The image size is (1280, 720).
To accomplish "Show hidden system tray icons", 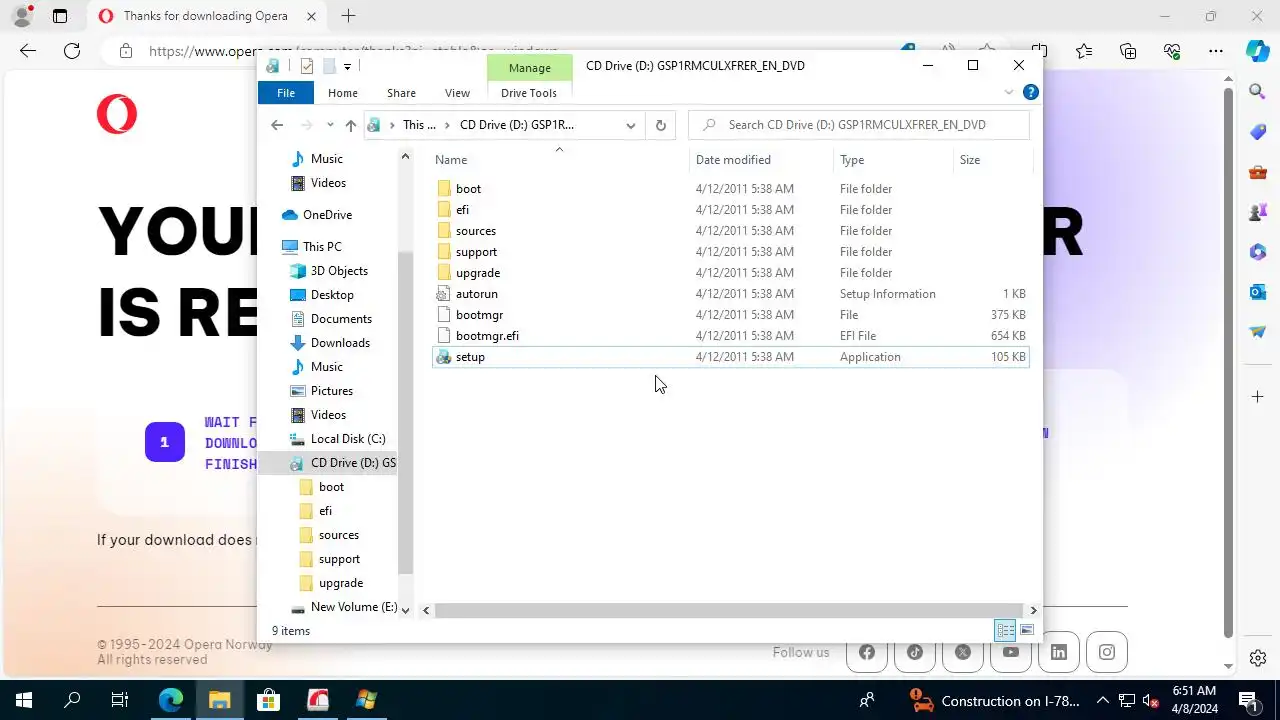I will [1102, 700].
